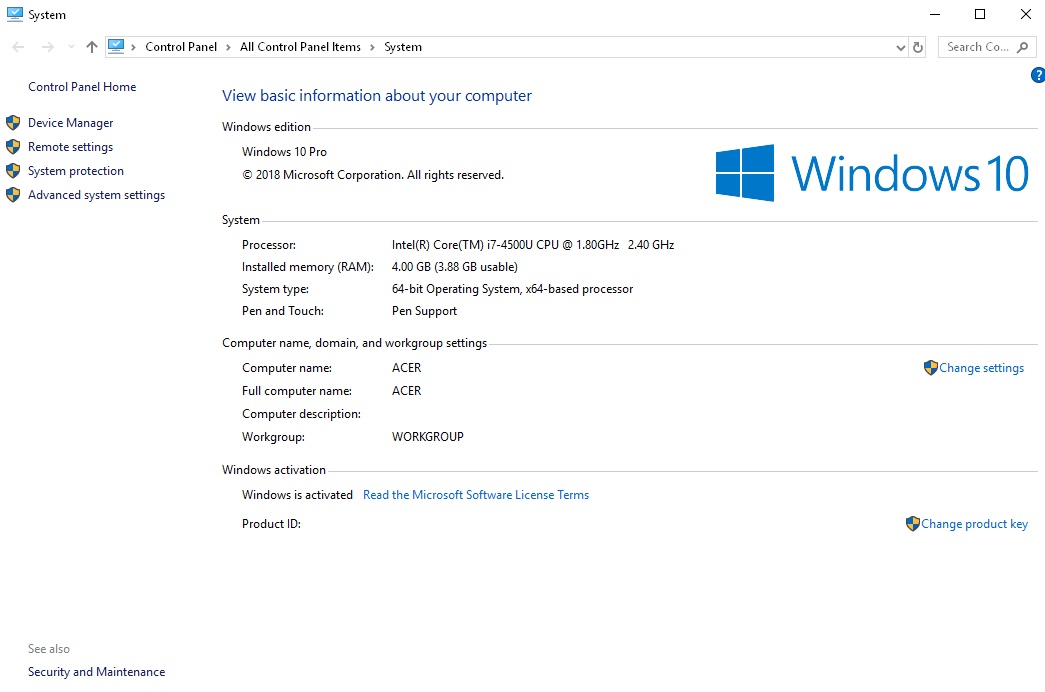Click the back navigation arrow

pyautogui.click(x=18, y=47)
